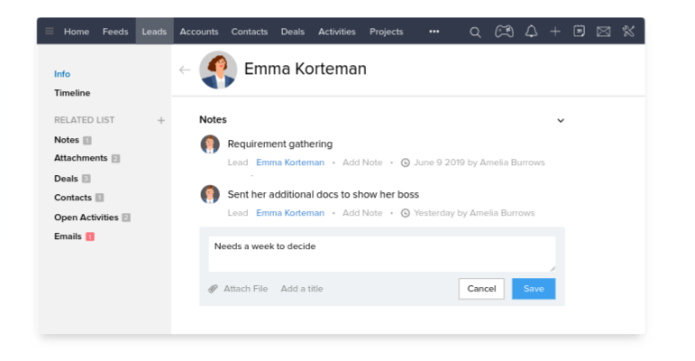Click the Notes section heading
The height and width of the screenshot is (361, 695).
click(213, 120)
